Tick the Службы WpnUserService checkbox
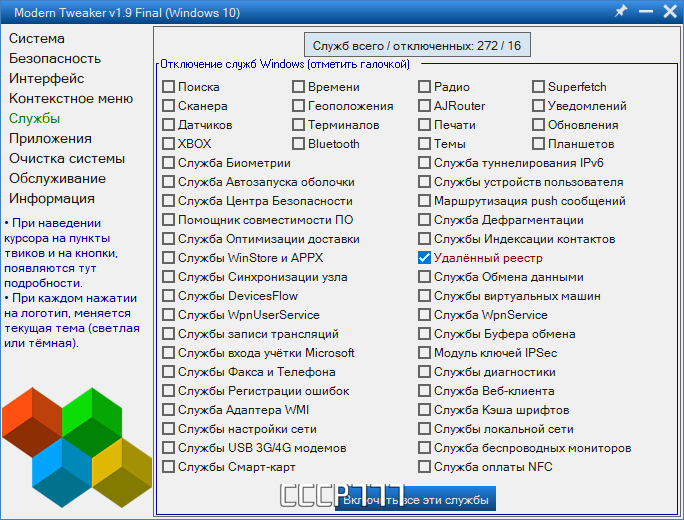 pyautogui.click(x=168, y=315)
